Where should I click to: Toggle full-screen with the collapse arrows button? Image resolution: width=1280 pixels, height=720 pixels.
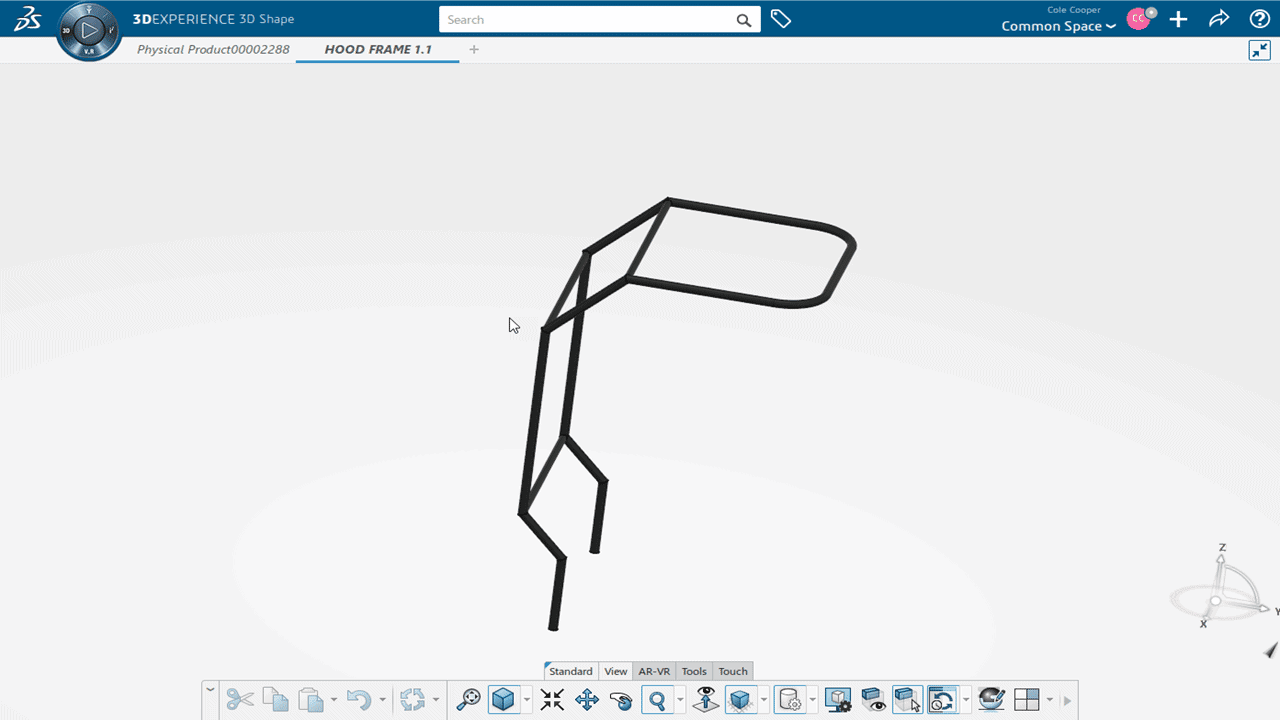[x=1259, y=50]
